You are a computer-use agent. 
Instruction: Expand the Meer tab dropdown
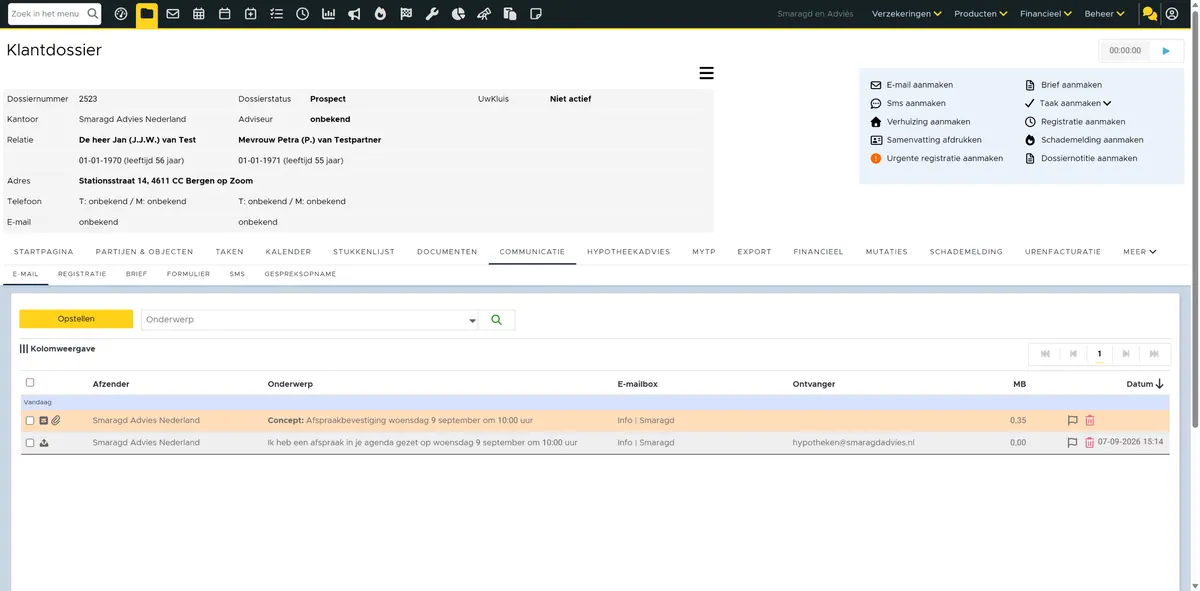coord(1140,252)
